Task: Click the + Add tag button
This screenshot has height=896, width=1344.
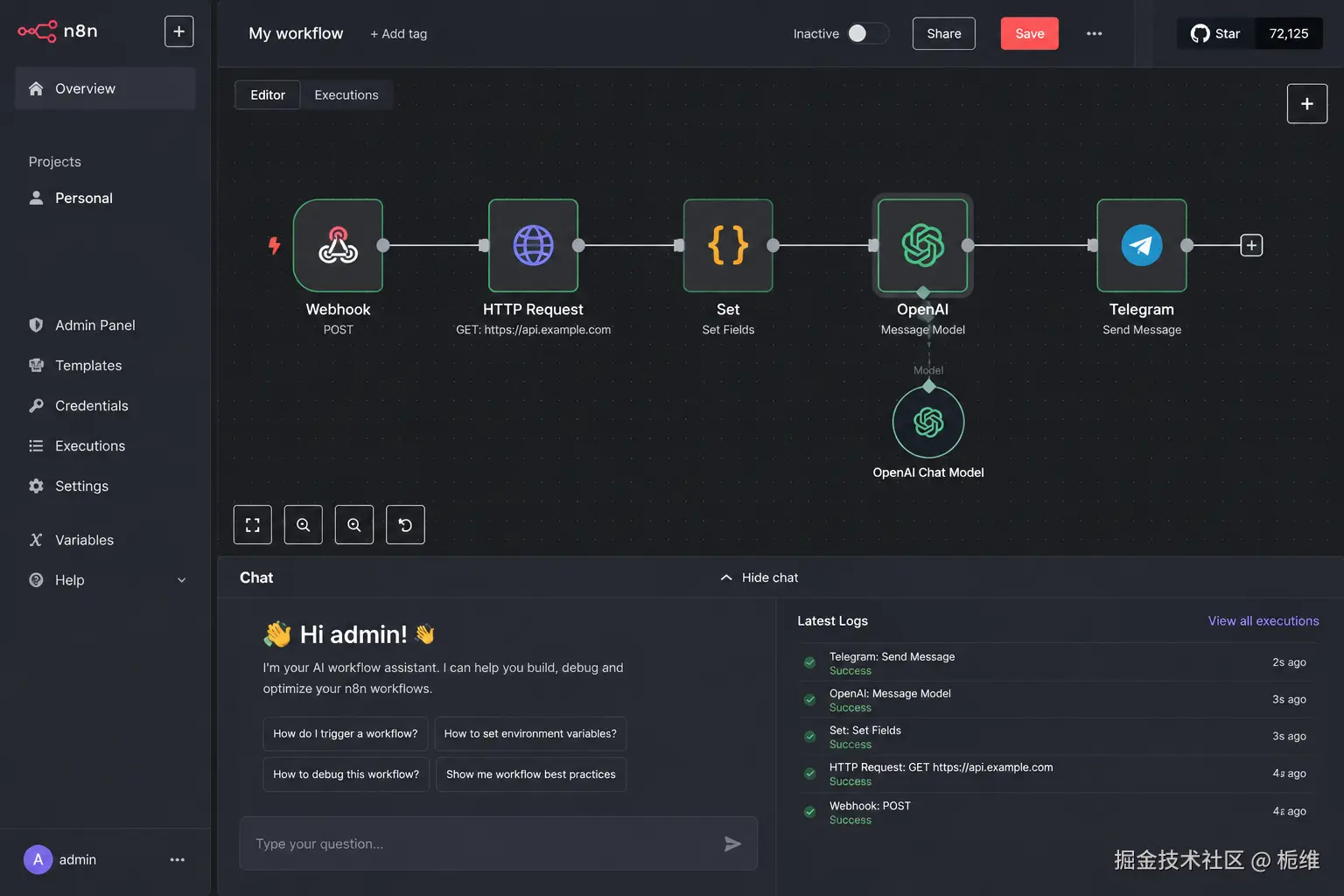Action: click(x=398, y=33)
